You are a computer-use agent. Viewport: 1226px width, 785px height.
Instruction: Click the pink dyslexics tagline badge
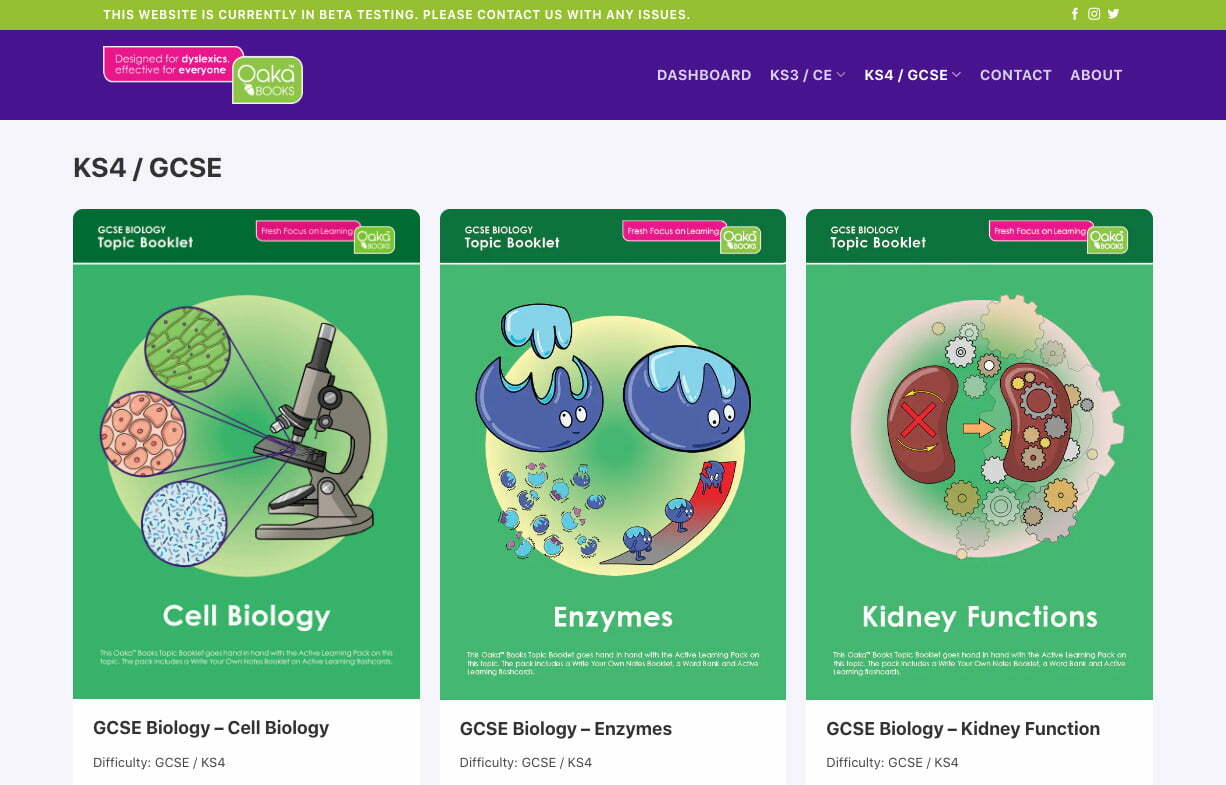coord(172,64)
